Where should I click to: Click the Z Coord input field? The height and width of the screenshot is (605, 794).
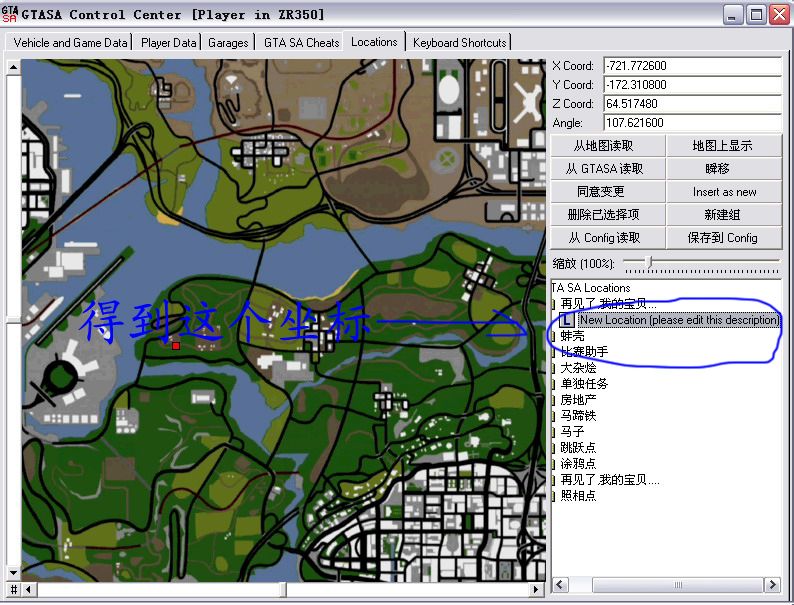point(692,104)
